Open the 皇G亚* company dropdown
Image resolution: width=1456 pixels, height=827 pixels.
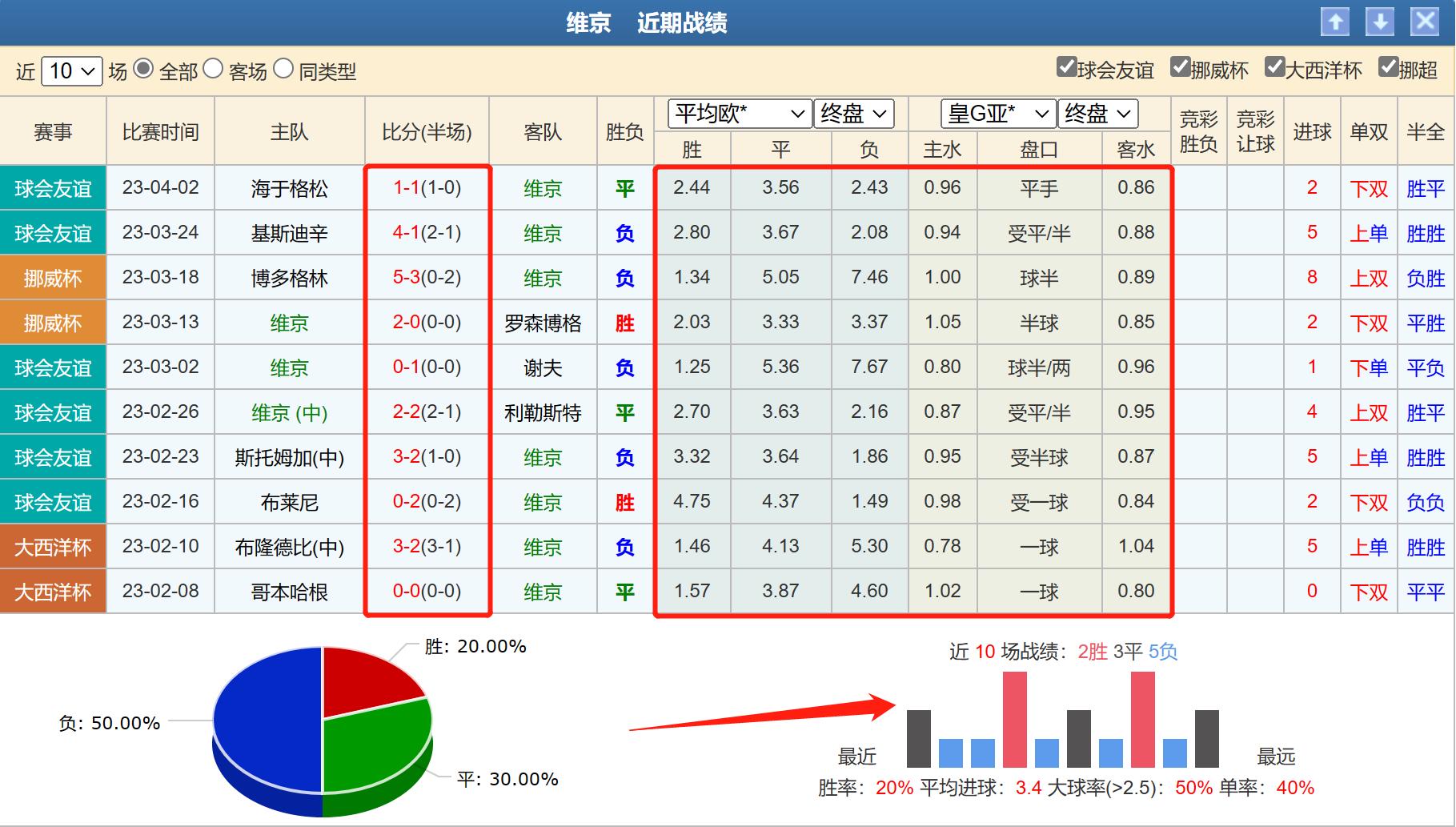tap(997, 114)
